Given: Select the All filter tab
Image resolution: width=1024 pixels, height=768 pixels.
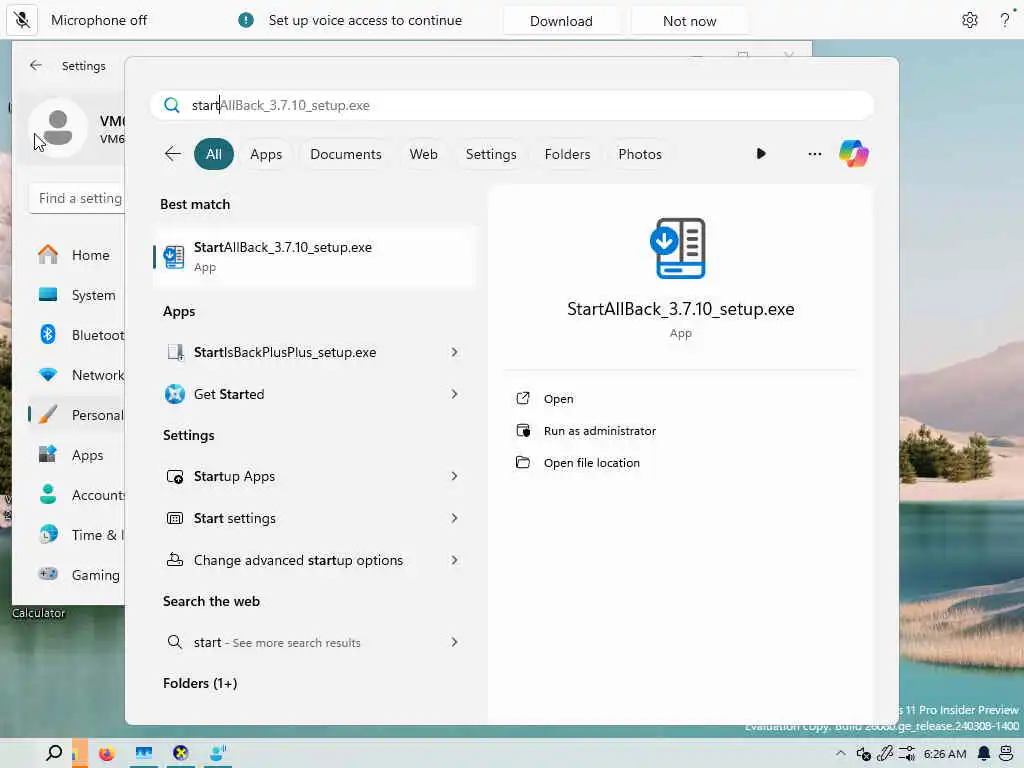Looking at the screenshot, I should point(214,154).
